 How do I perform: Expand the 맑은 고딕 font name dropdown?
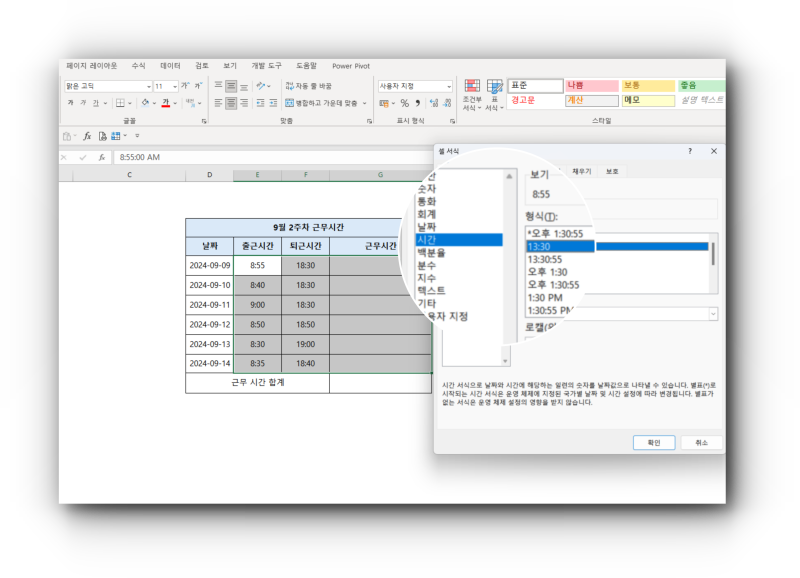click(148, 87)
